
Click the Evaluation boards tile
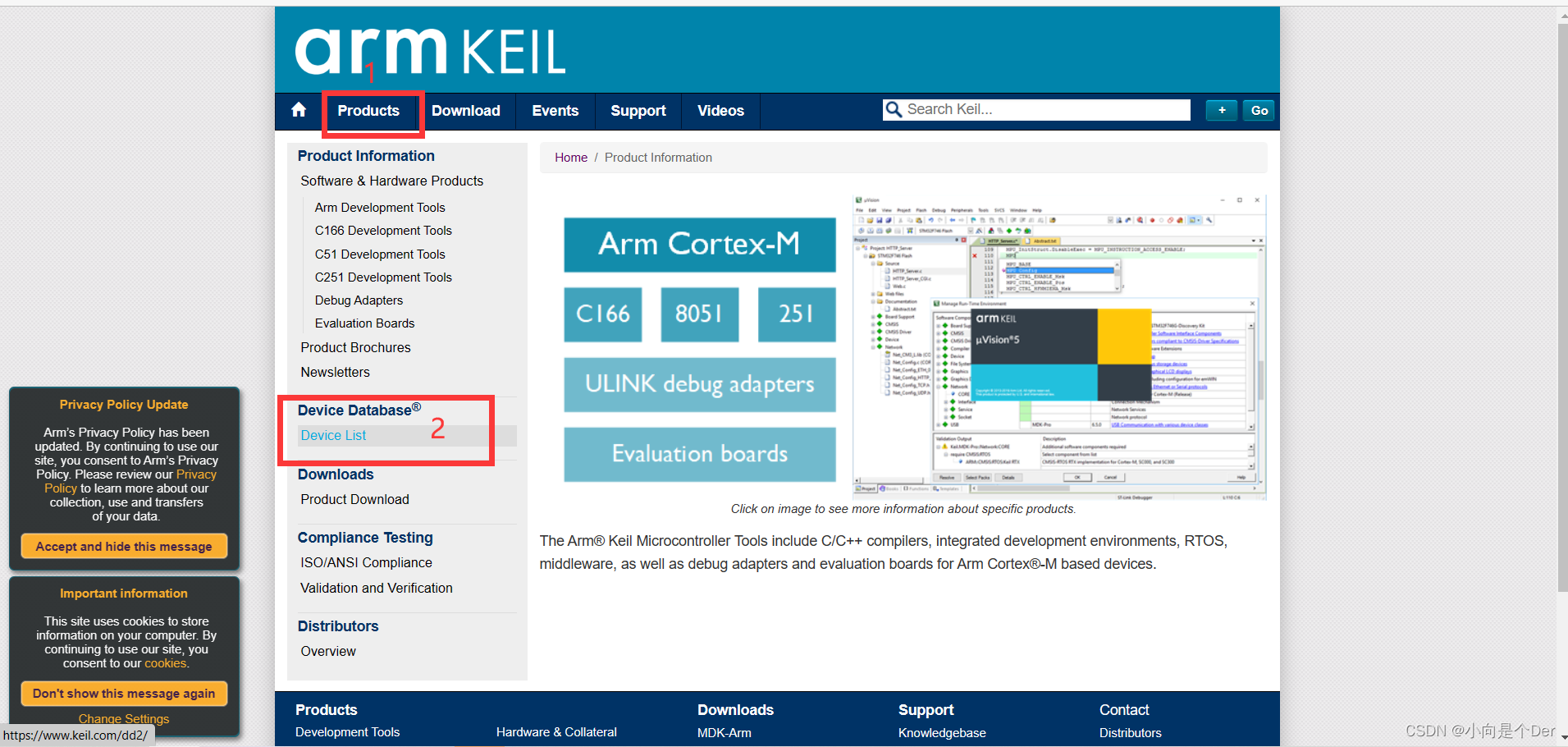[700, 454]
